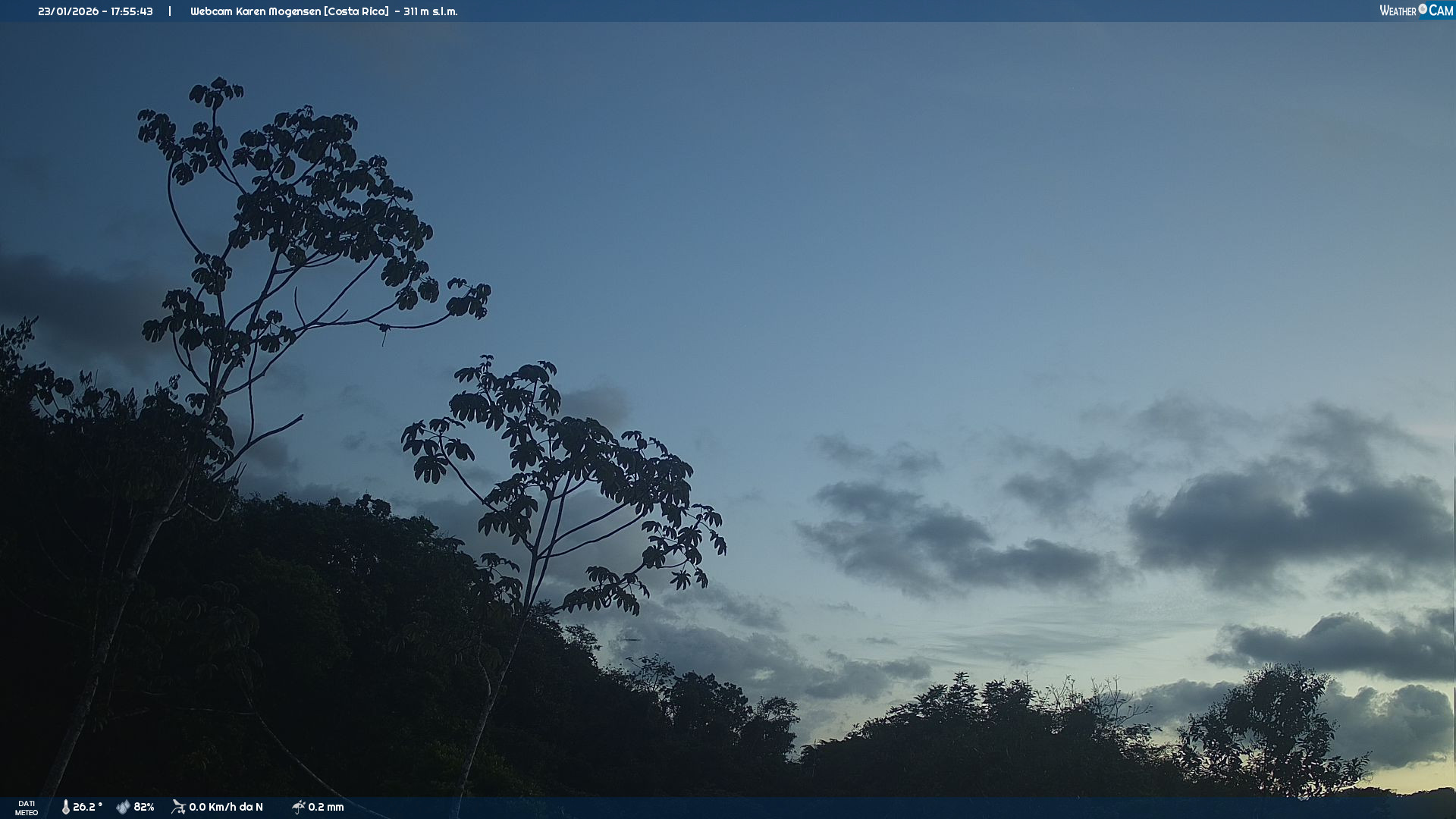The image size is (1456, 819).
Task: Click the 0.2 mm rainfall value
Action: pyautogui.click(x=326, y=807)
